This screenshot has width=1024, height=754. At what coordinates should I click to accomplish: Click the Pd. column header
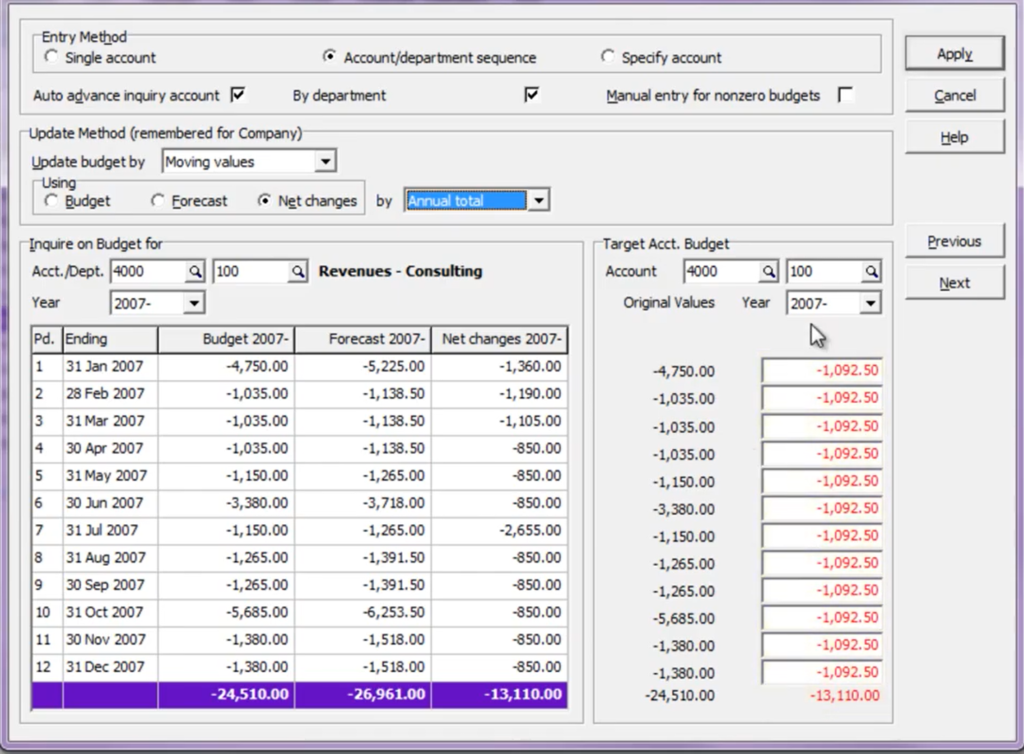coord(47,339)
